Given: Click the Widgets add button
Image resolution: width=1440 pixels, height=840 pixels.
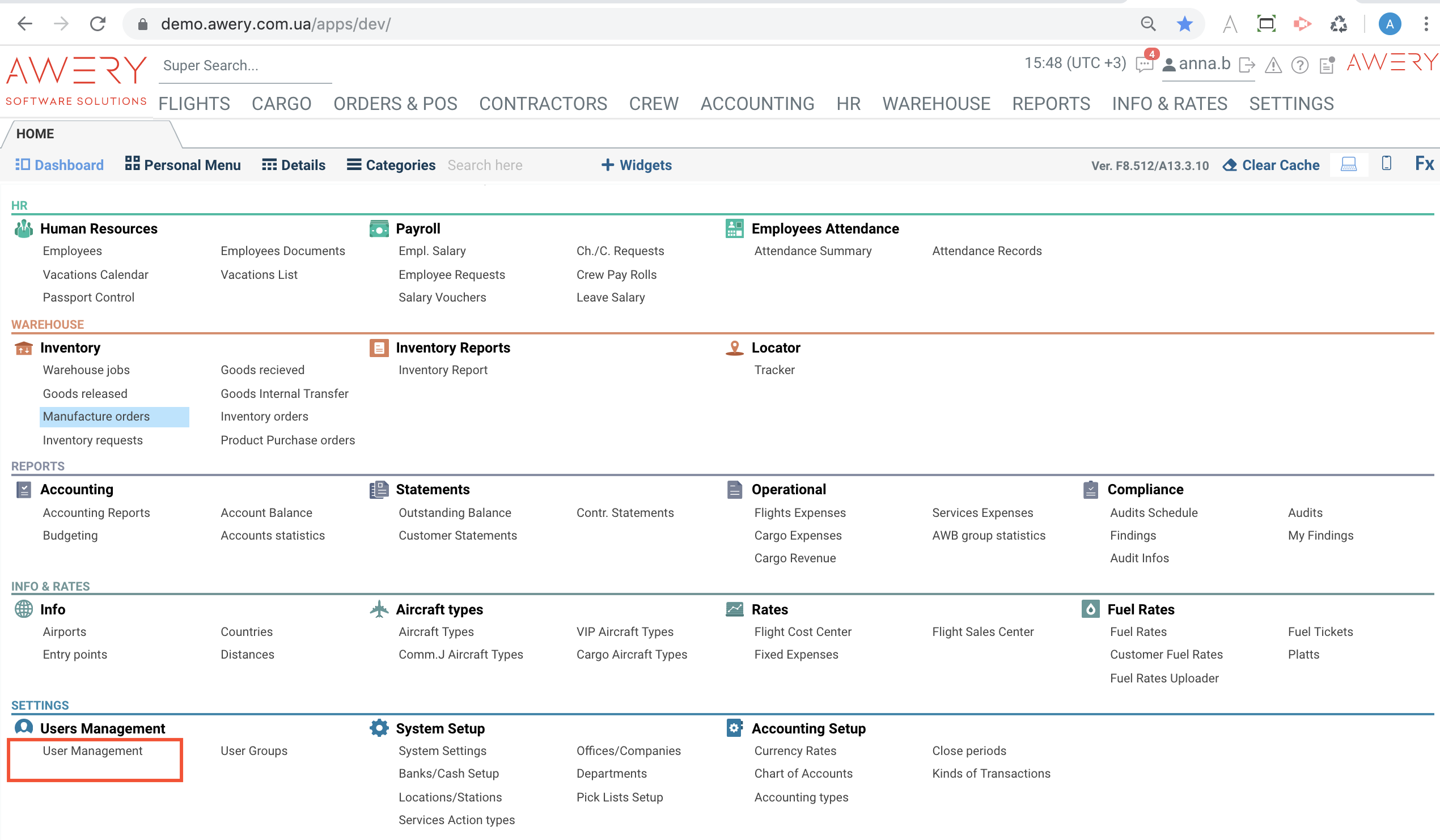Looking at the screenshot, I should click(637, 165).
